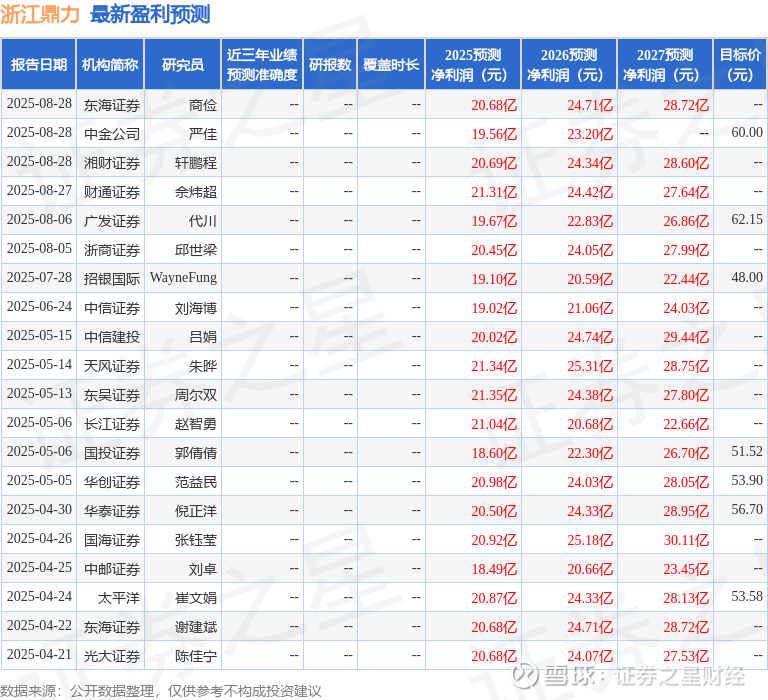Select 中金公司 institution cell
The height and width of the screenshot is (700, 768).
112,134
